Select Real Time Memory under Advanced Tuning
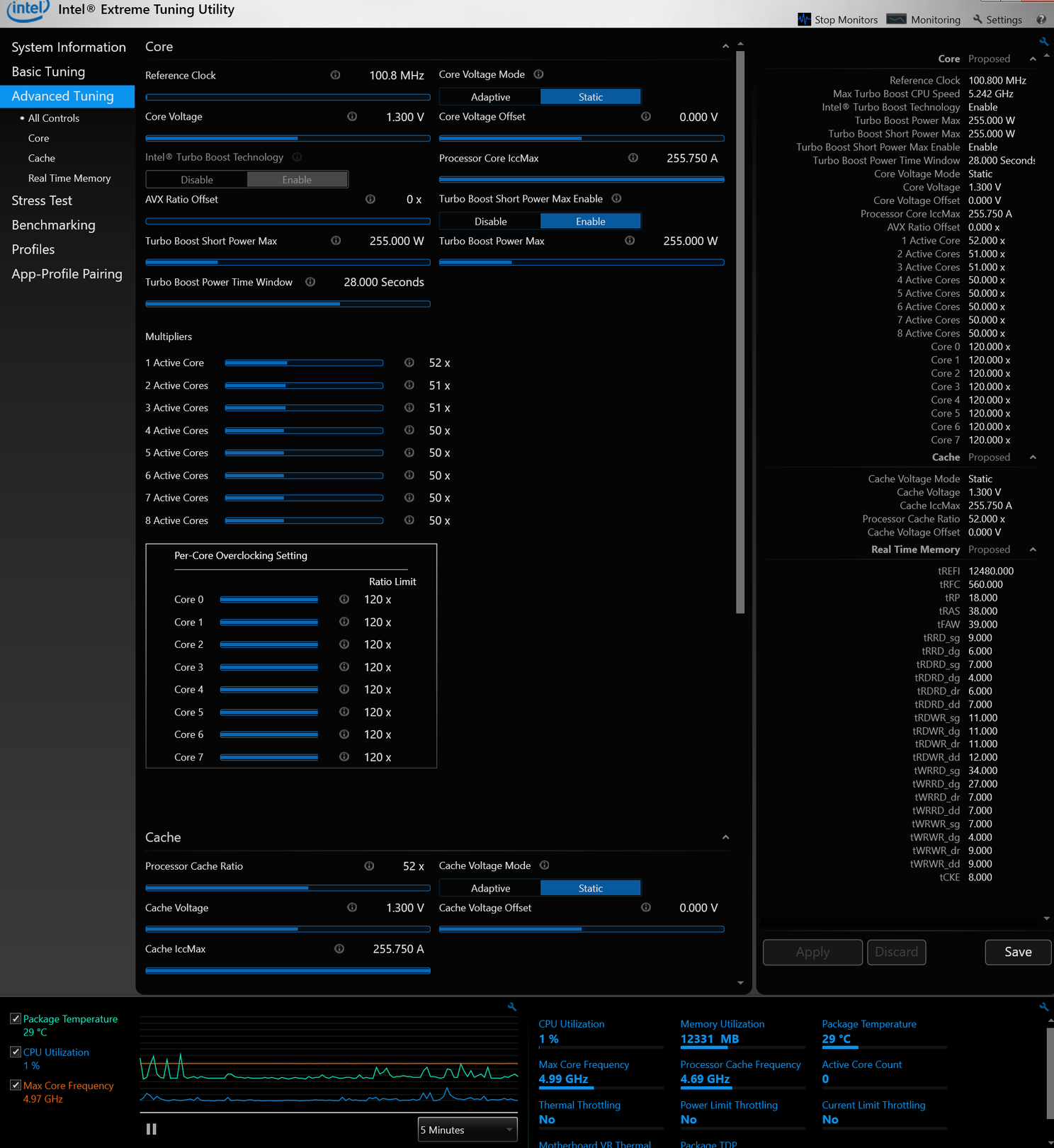1054x1148 pixels. 69,178
